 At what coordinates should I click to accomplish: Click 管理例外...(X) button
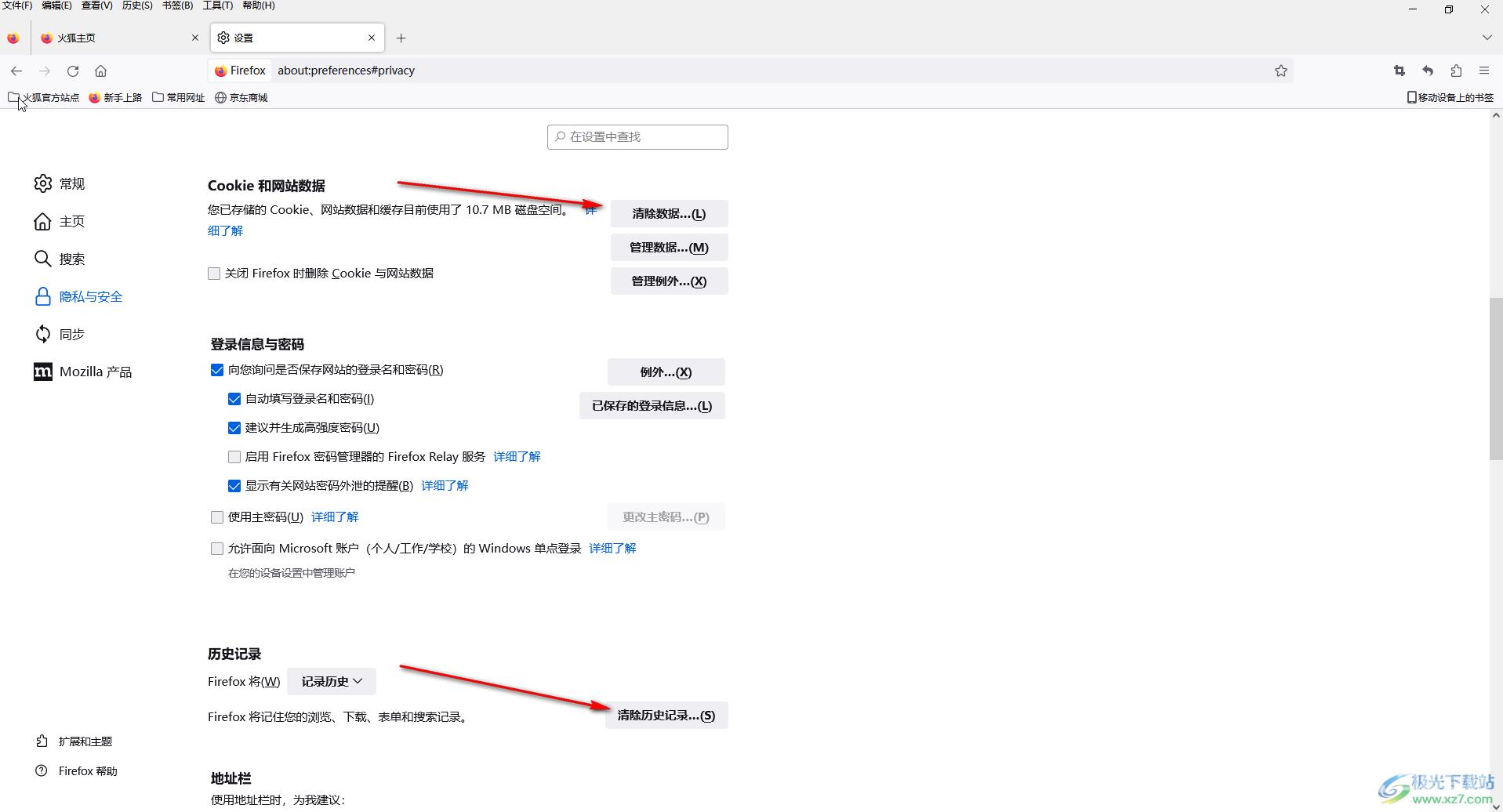pos(669,281)
